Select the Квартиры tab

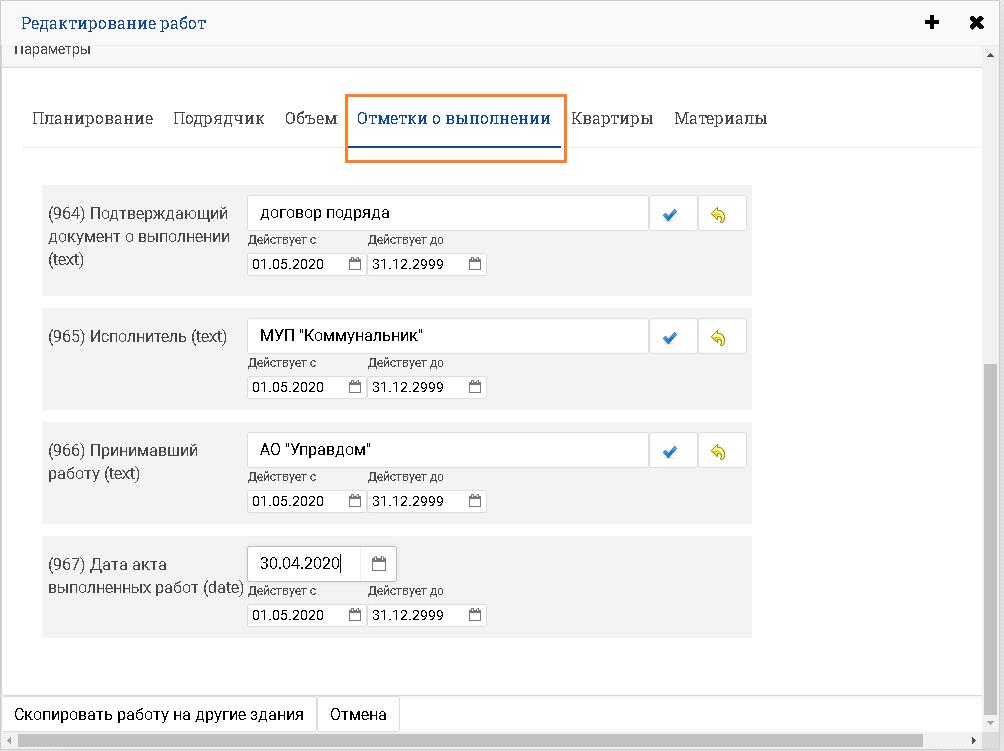click(x=612, y=118)
